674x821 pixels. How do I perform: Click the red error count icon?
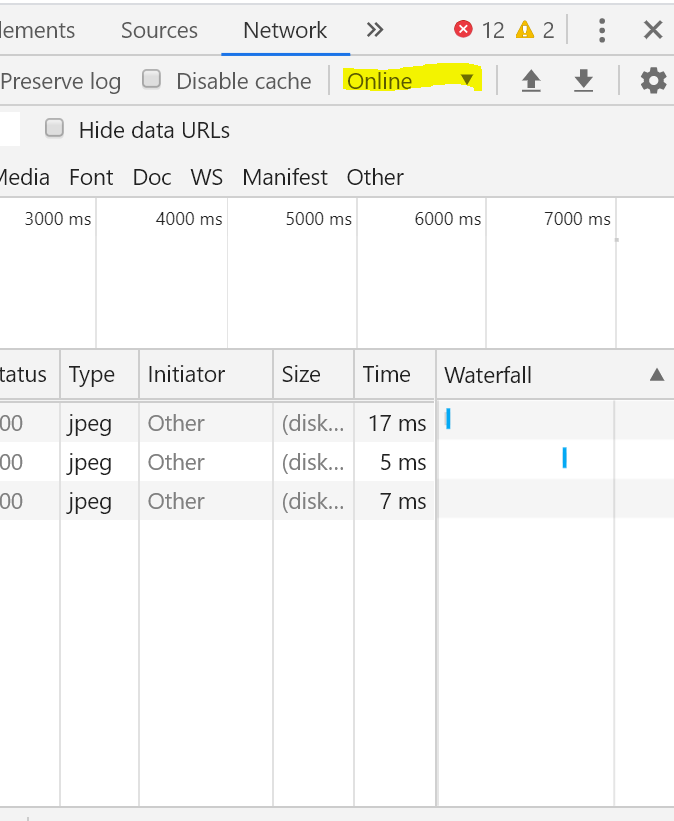click(x=463, y=29)
